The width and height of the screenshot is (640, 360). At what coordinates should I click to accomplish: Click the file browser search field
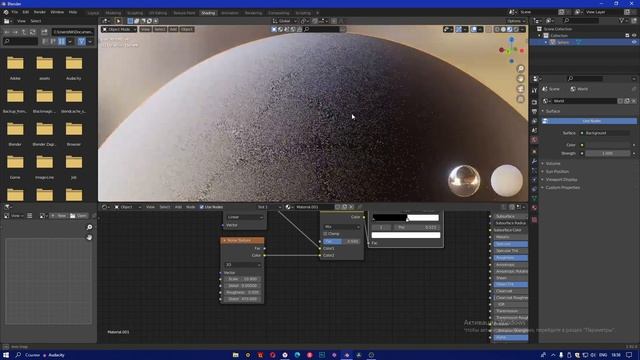[x=20, y=41]
